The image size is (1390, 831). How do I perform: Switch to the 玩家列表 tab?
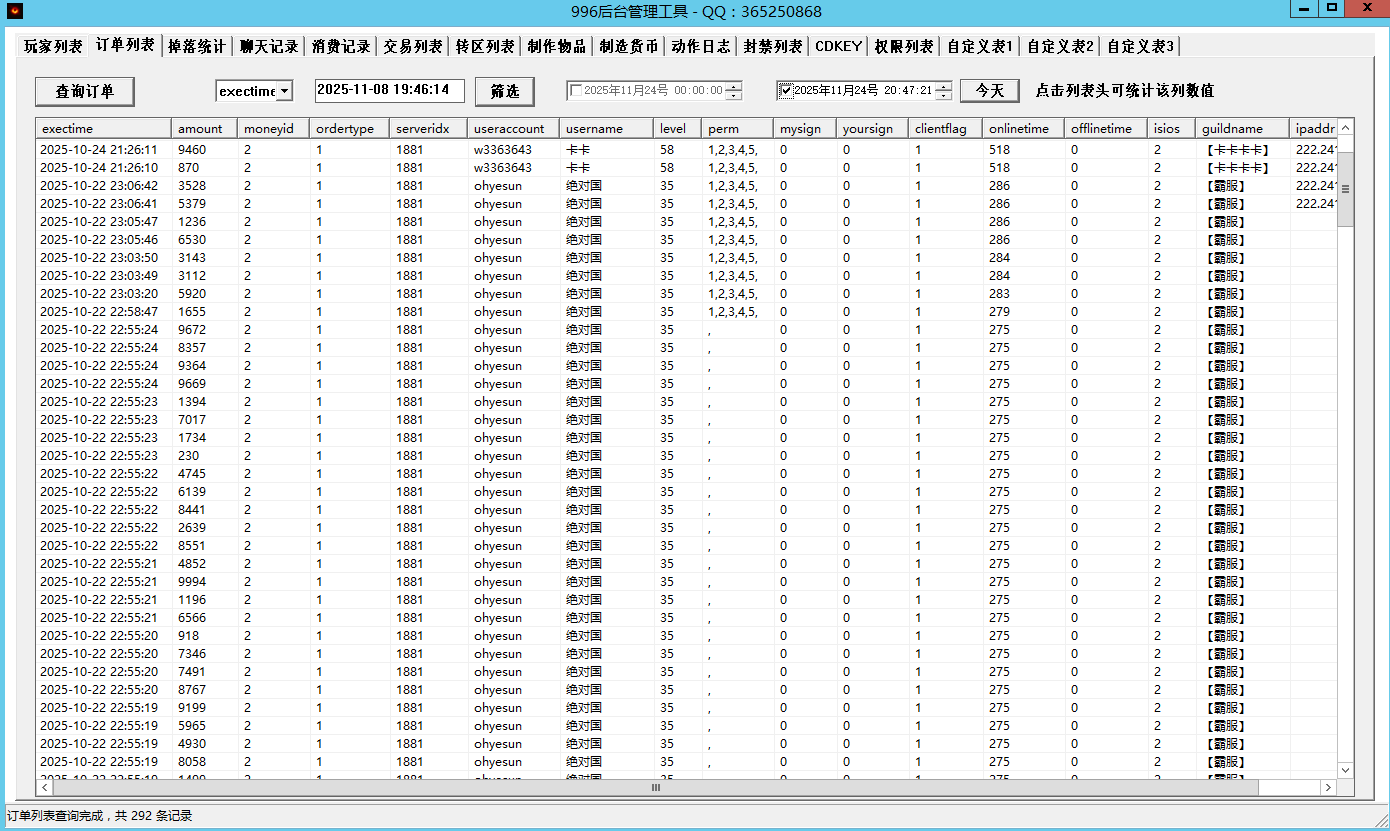tap(53, 46)
